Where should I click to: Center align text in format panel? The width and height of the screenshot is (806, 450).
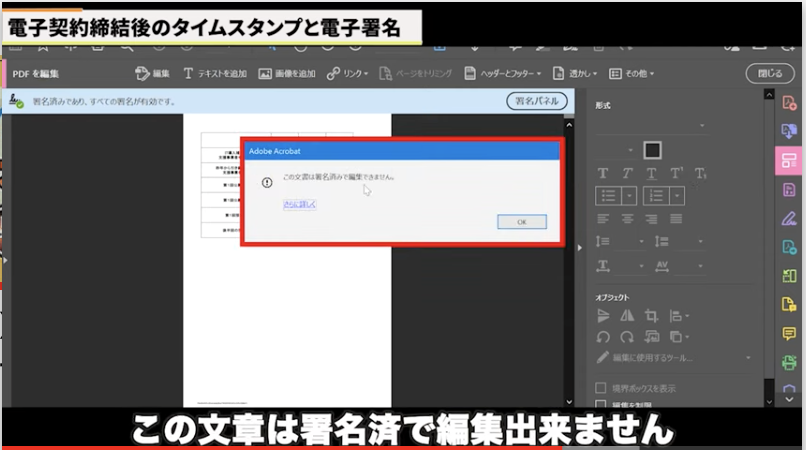click(627, 219)
